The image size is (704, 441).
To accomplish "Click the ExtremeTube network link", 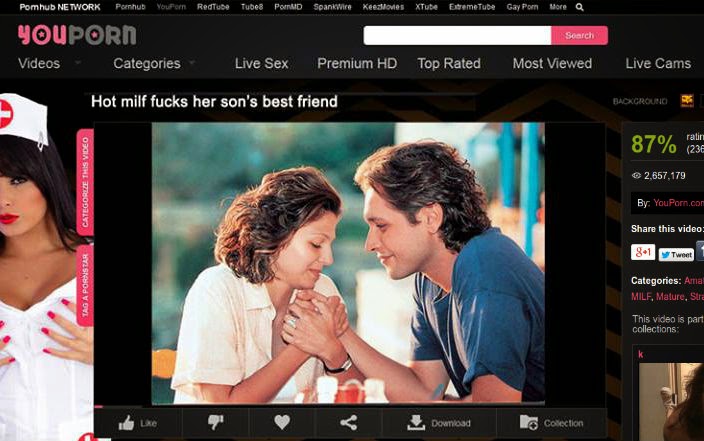I will point(472,7).
